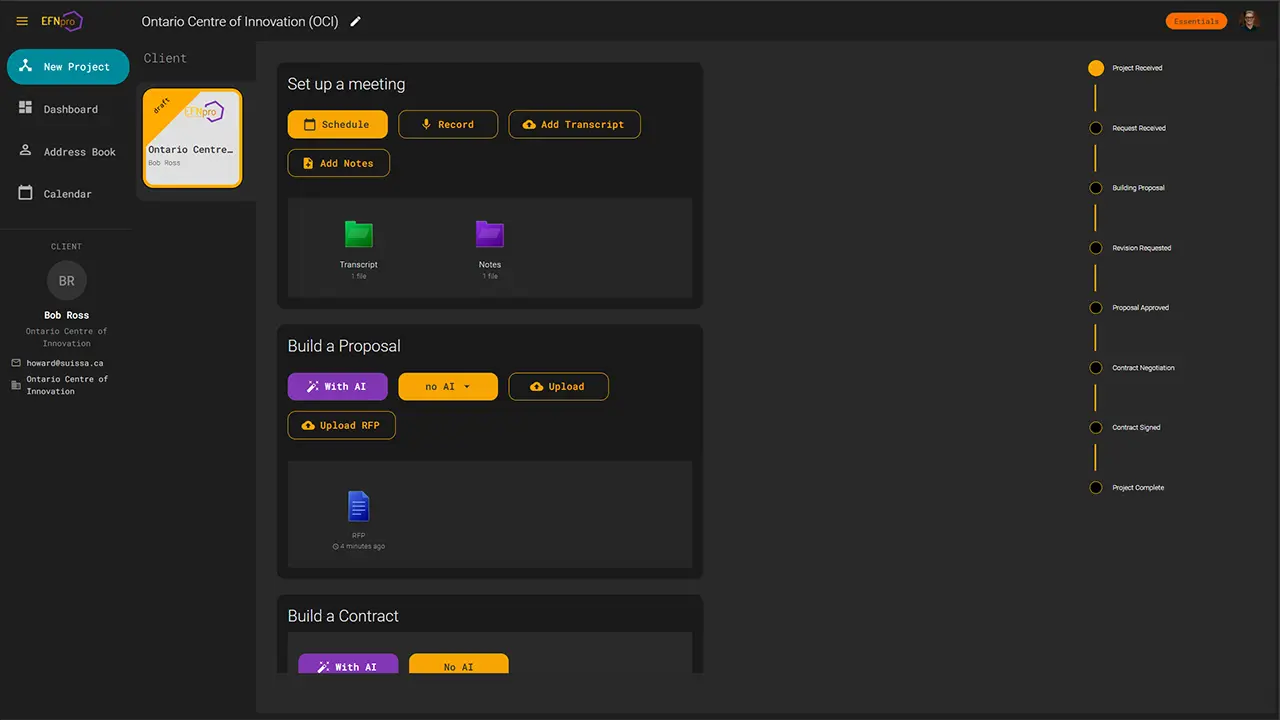1280x720 pixels.
Task: Click Upload RFP button
Action: pos(341,426)
